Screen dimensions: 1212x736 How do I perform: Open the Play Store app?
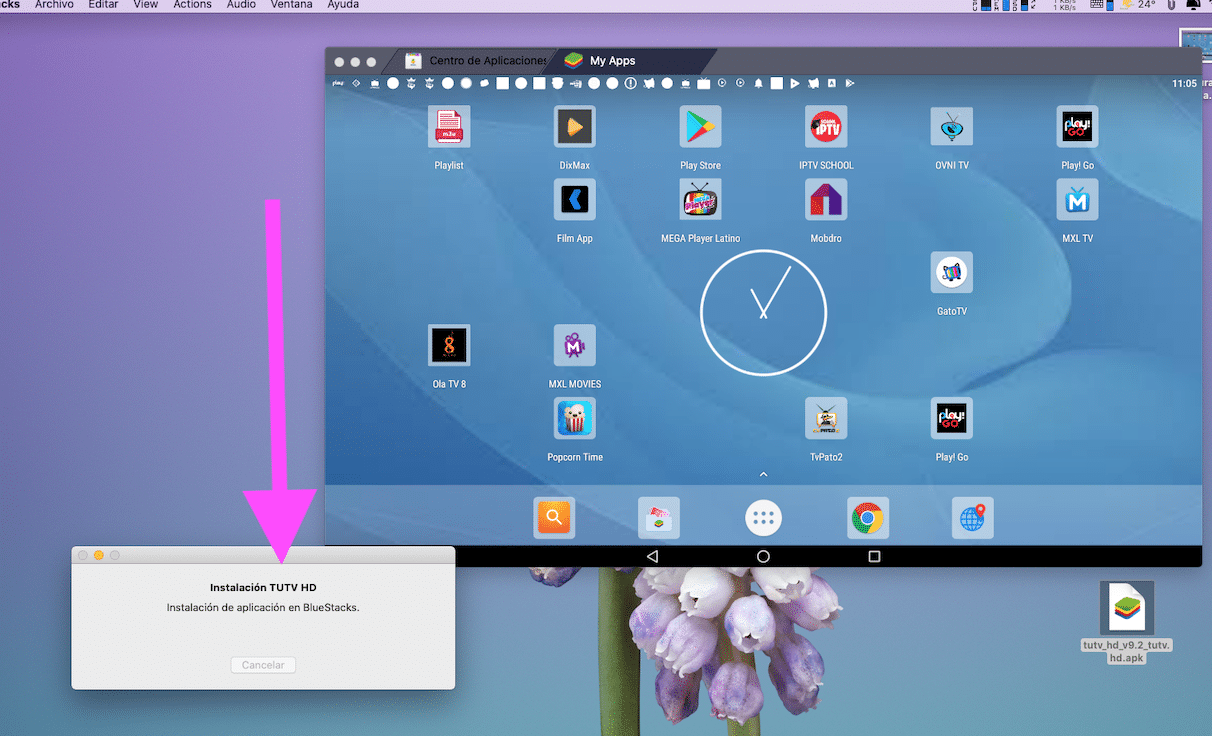pos(700,127)
